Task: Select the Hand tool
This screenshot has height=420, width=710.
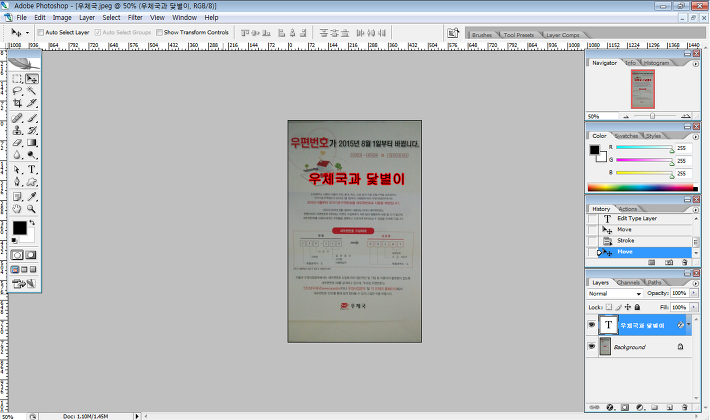Action: 17,209
